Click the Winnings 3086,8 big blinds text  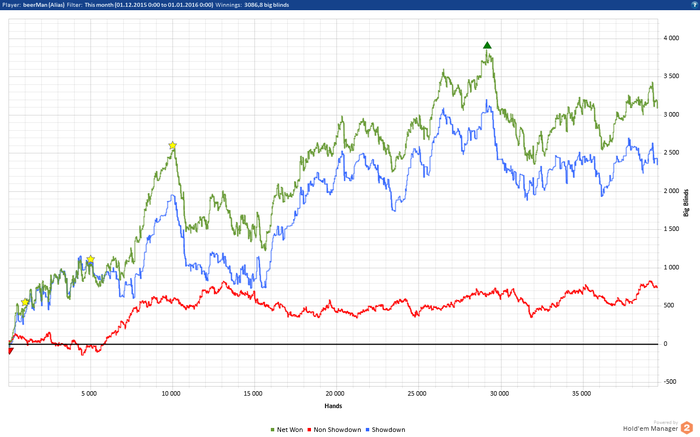252,4
